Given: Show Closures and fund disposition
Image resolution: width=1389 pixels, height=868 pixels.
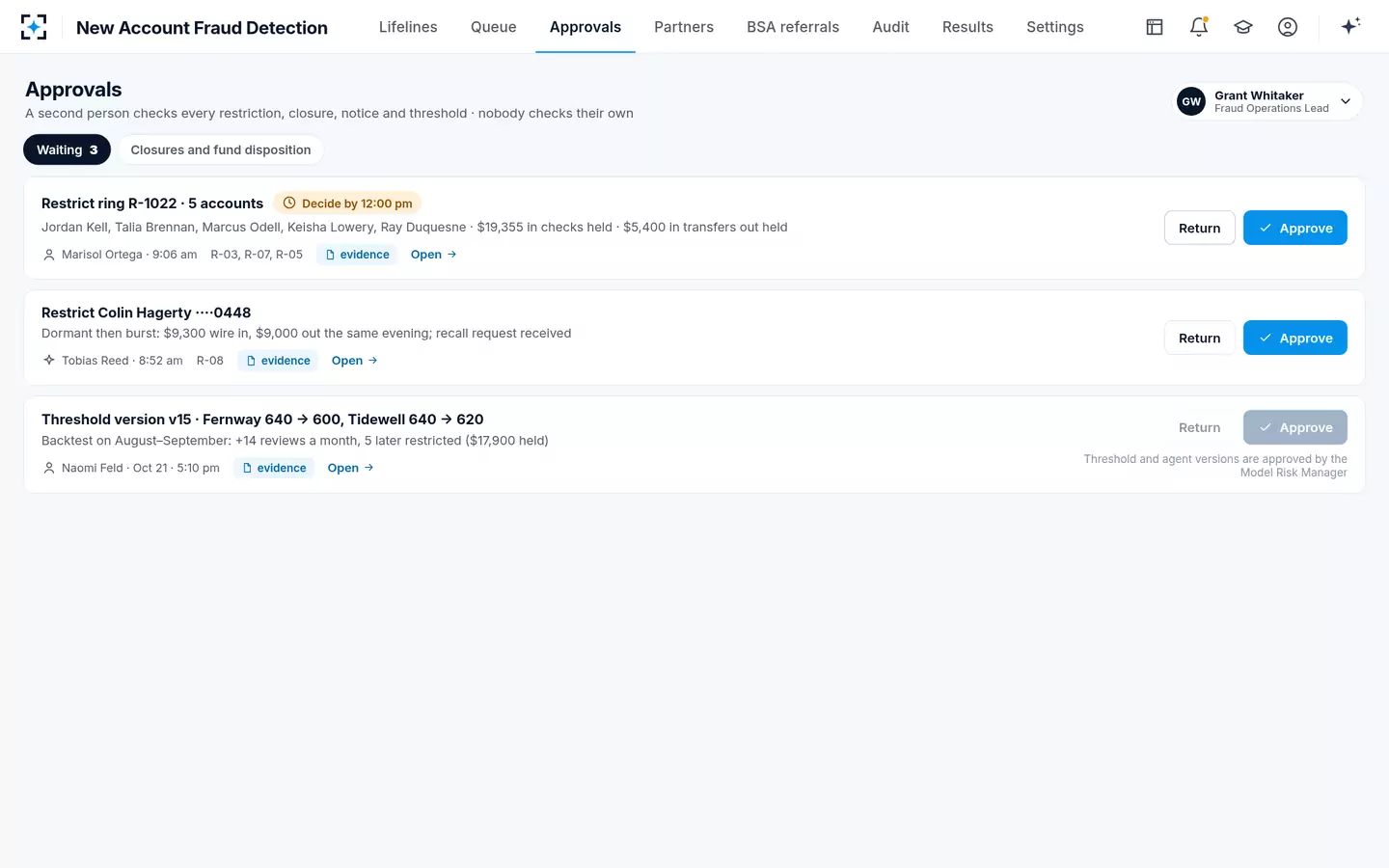Looking at the screenshot, I should click(x=221, y=149).
